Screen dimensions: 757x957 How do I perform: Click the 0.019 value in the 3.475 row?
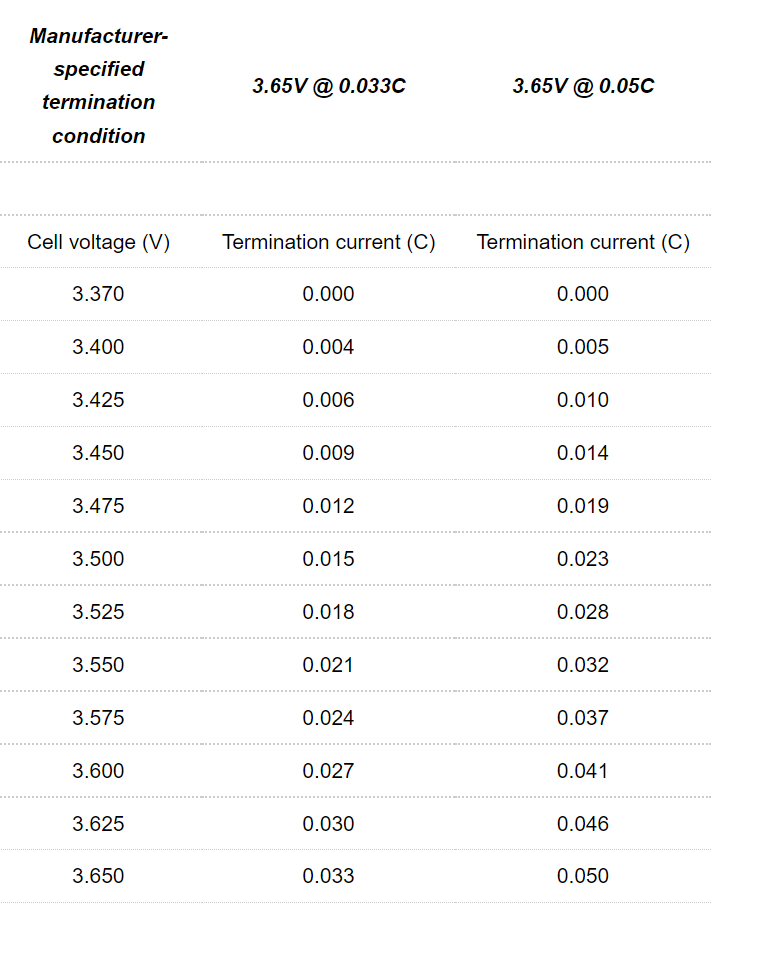click(583, 506)
